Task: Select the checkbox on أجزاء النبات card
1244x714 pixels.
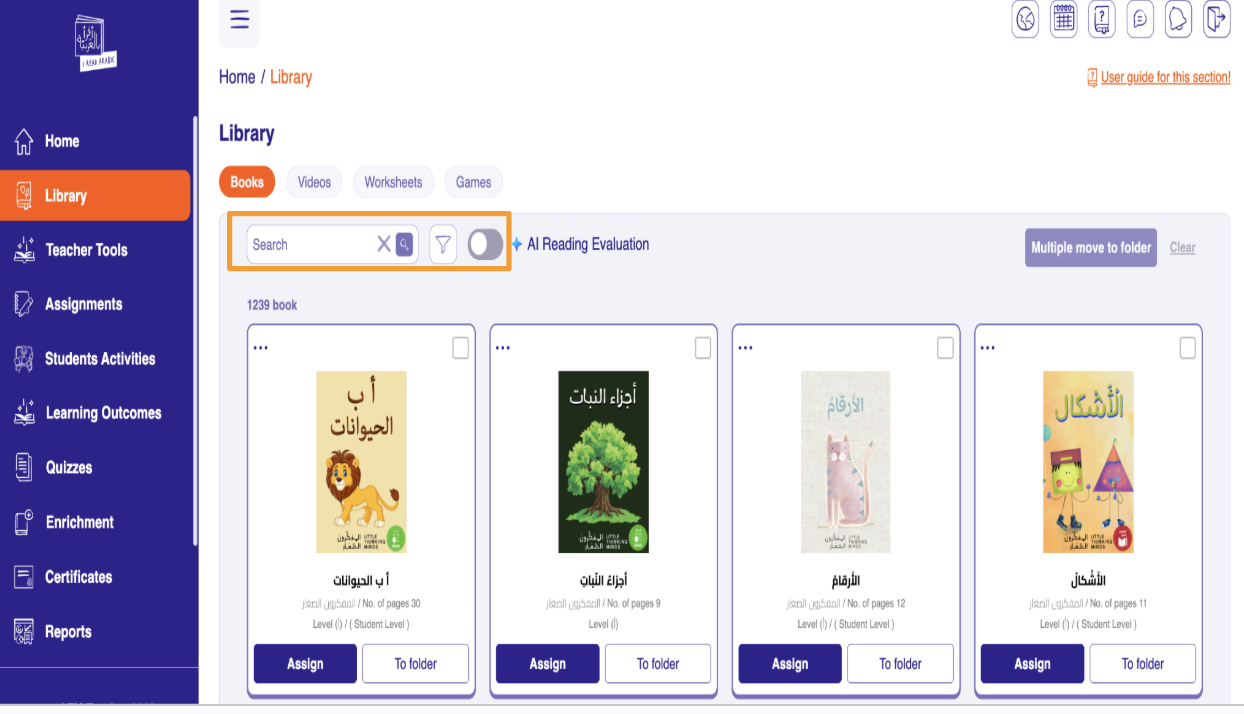Action: pyautogui.click(x=703, y=347)
